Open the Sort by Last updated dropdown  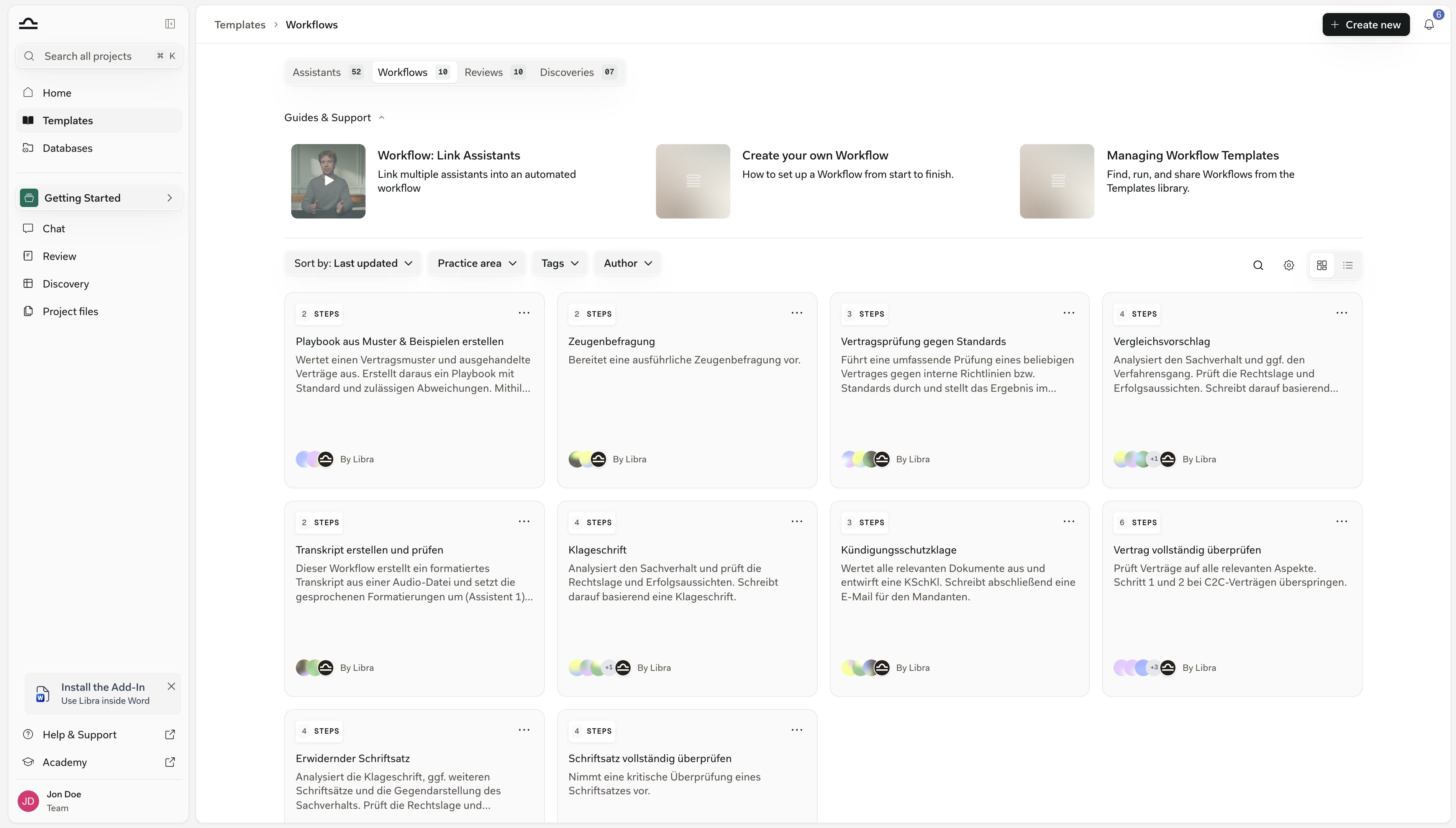tap(353, 263)
